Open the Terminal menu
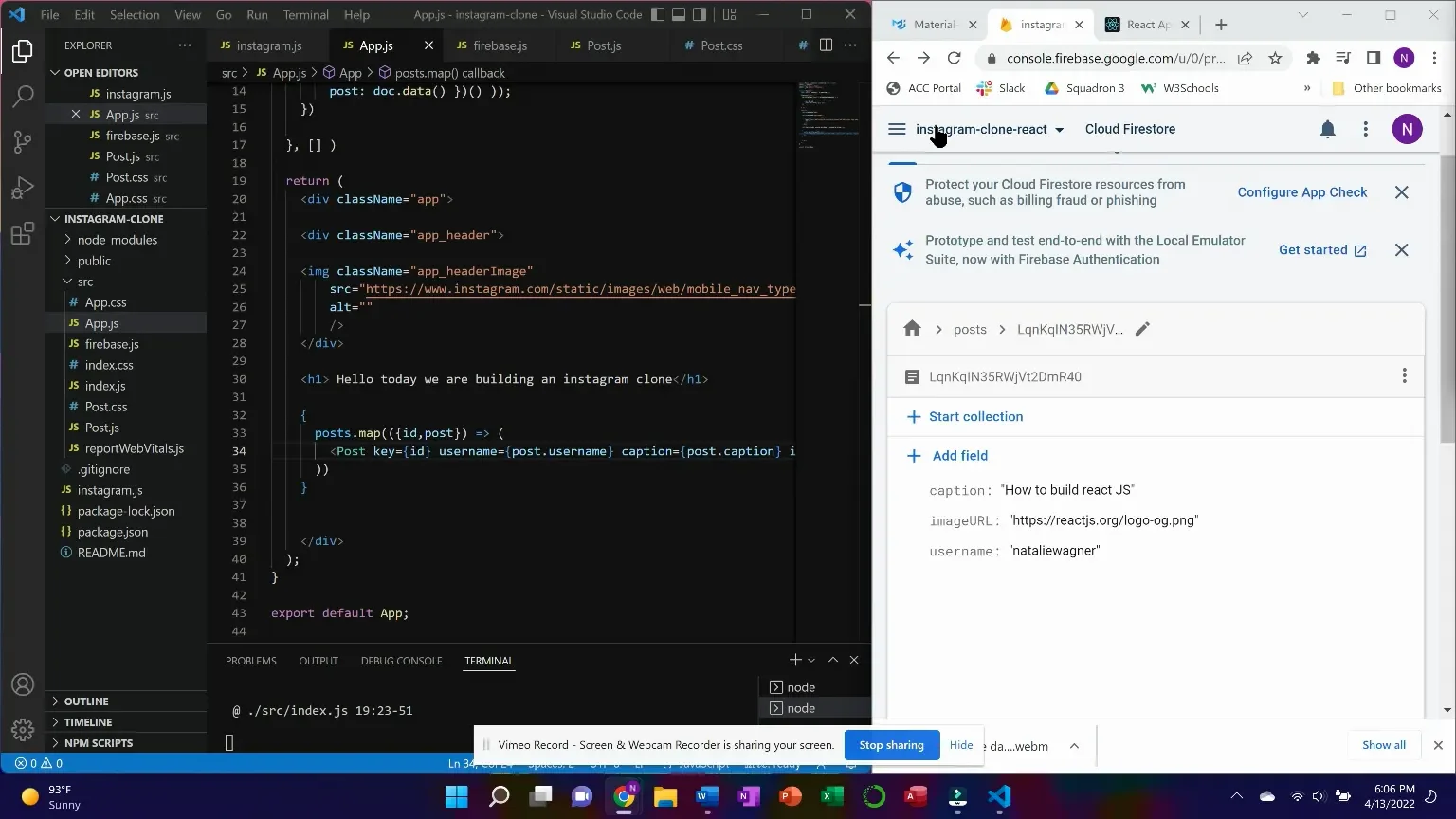Screen dimensions: 1456x819 pos(306,14)
